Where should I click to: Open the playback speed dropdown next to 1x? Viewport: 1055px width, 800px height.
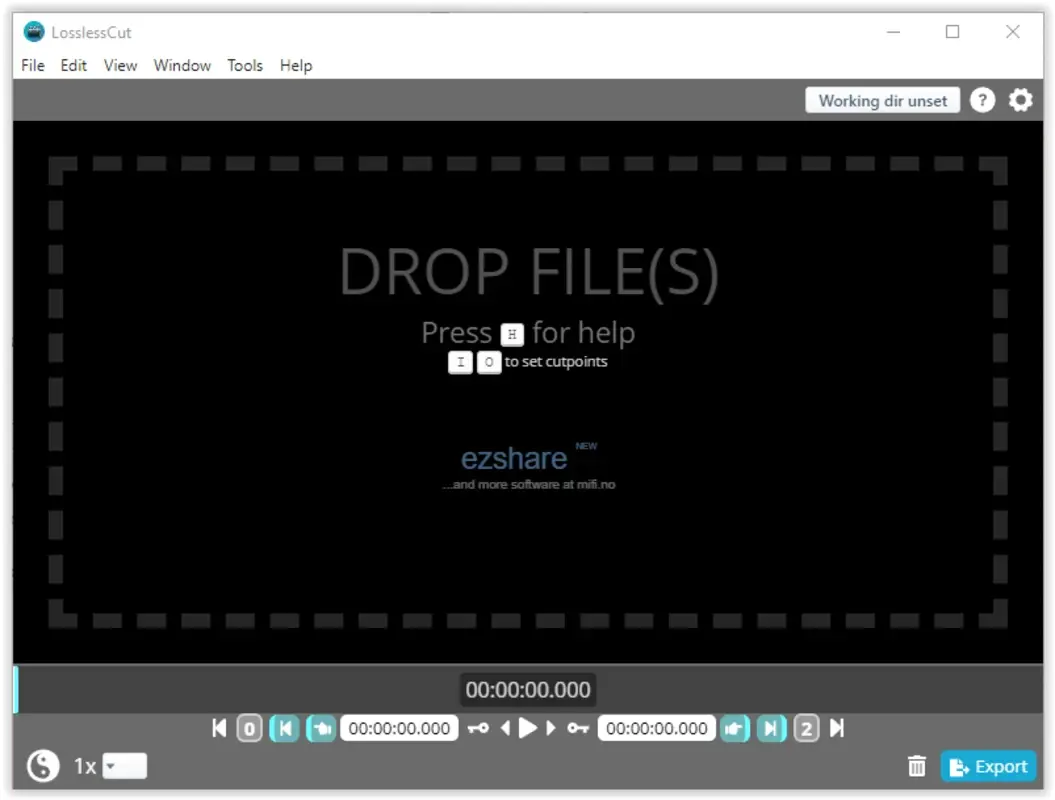pyautogui.click(x=125, y=765)
